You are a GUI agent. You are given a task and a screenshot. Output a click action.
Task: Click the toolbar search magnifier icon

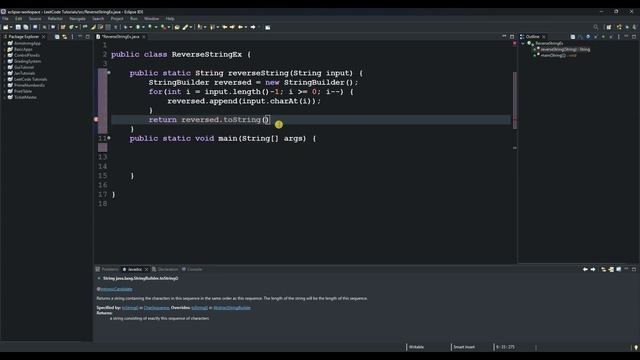[596, 27]
